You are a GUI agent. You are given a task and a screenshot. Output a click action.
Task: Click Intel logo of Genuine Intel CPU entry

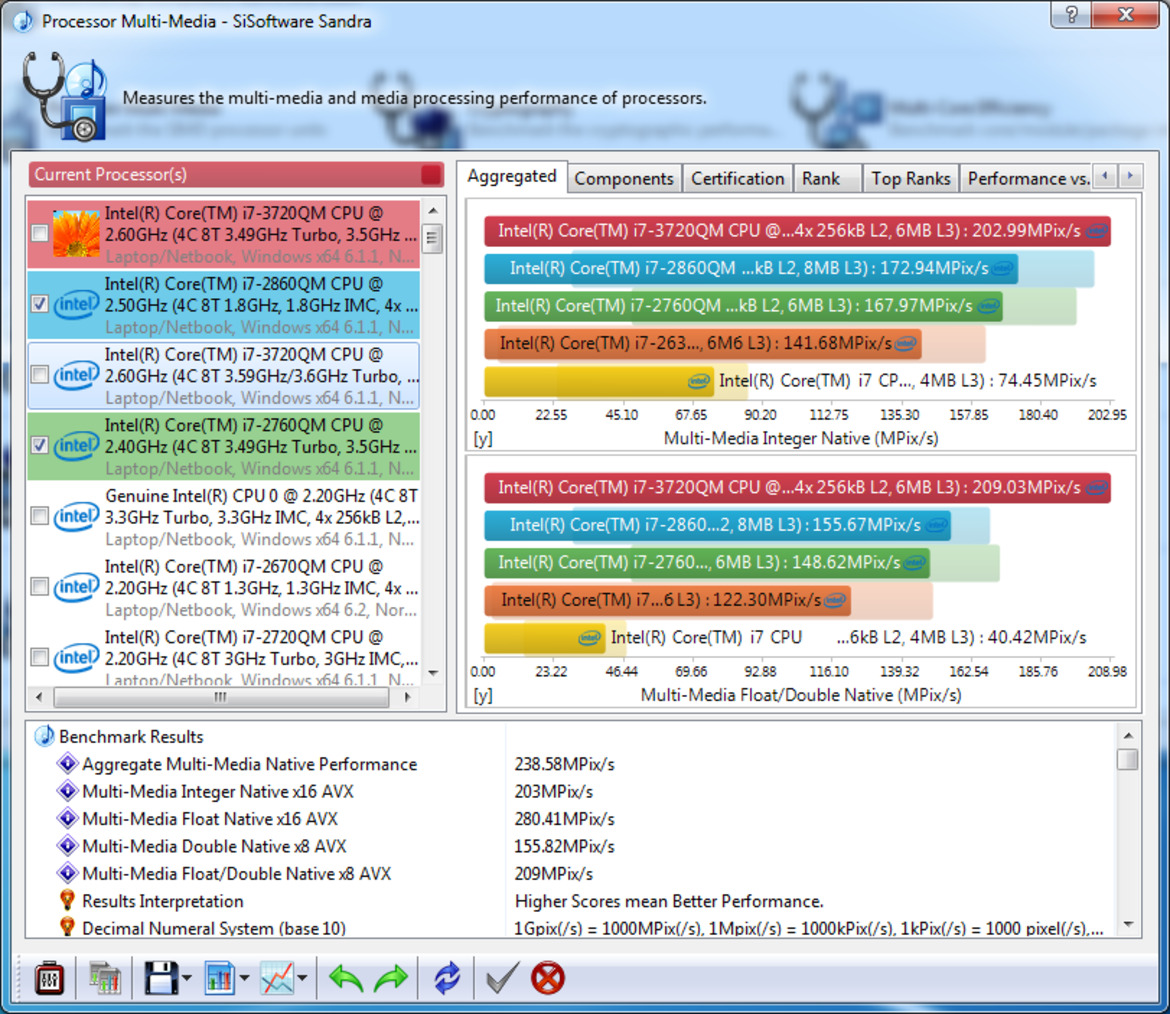(x=76, y=516)
